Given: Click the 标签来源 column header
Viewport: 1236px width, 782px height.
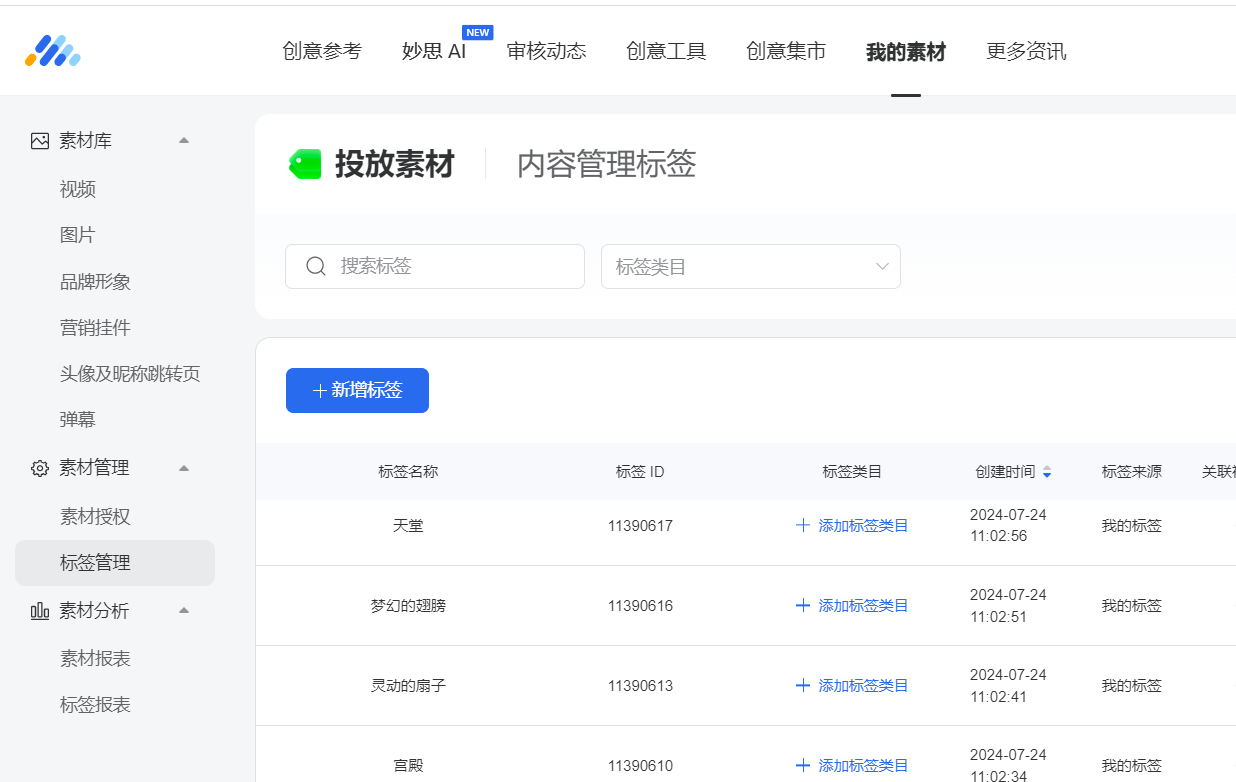Looking at the screenshot, I should tap(1132, 472).
